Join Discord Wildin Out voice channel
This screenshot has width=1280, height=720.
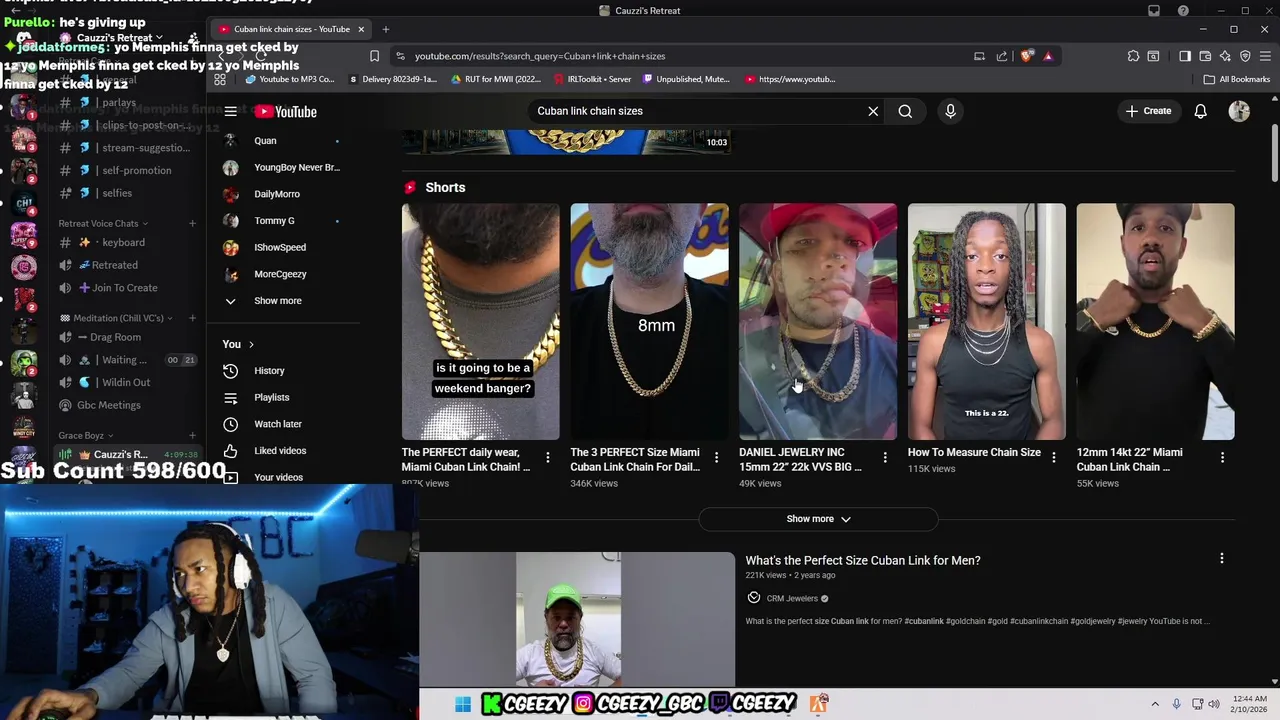click(128, 383)
